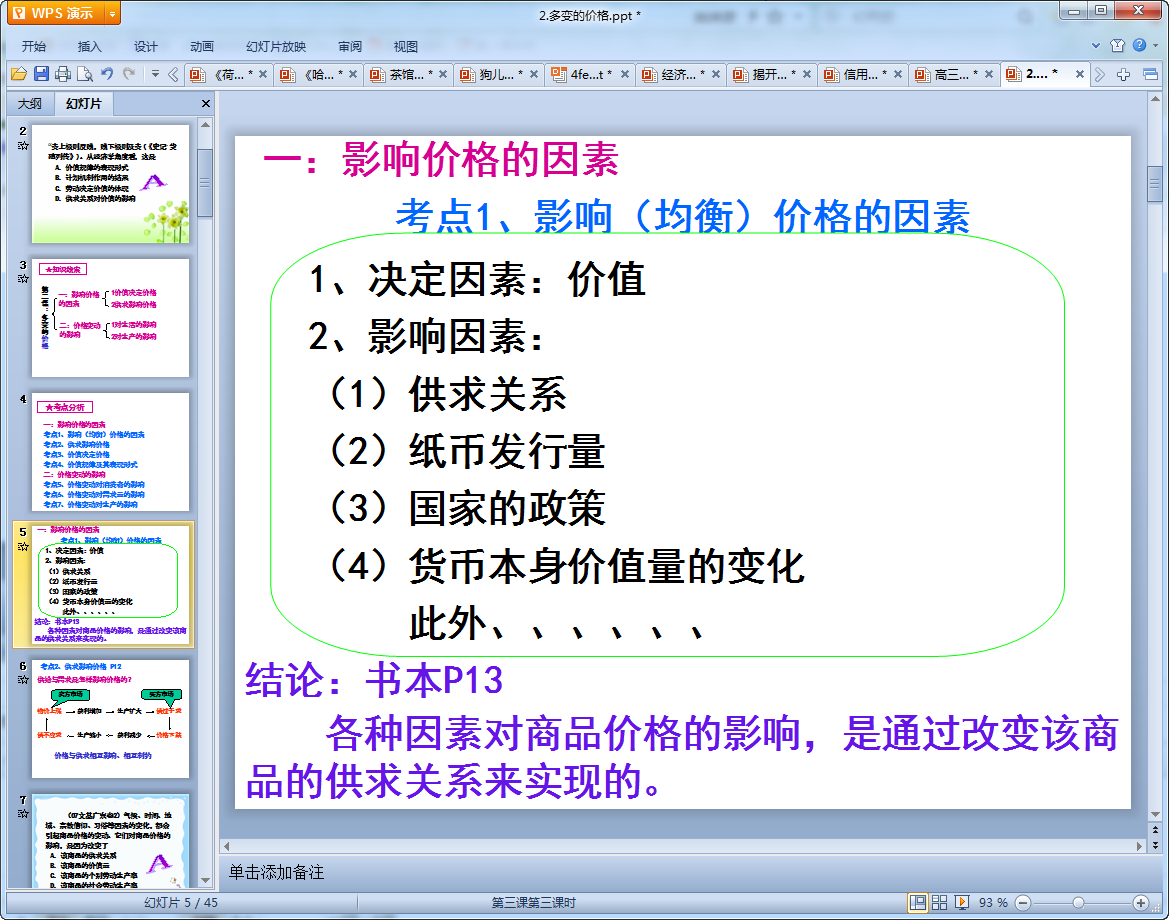Click the 93 % zoom level value
This screenshot has width=1169, height=920.
pyautogui.click(x=993, y=903)
